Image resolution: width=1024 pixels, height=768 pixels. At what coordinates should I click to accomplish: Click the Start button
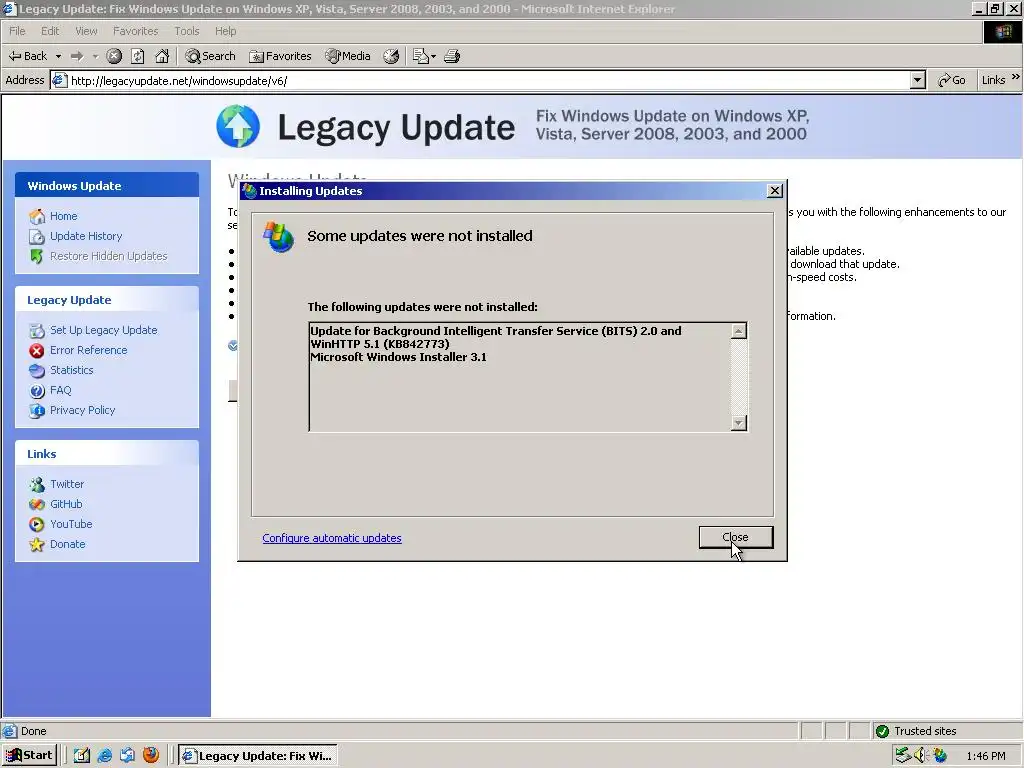29,756
